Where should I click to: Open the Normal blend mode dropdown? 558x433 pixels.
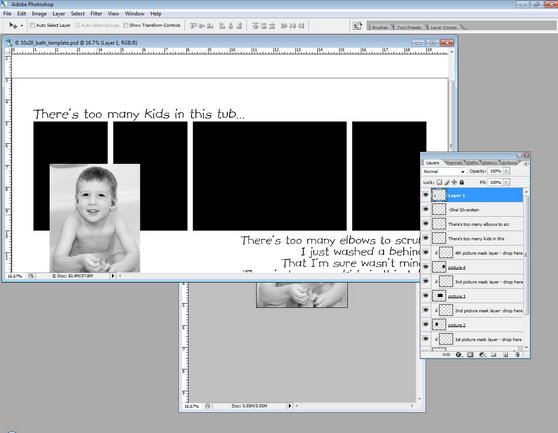coord(444,171)
